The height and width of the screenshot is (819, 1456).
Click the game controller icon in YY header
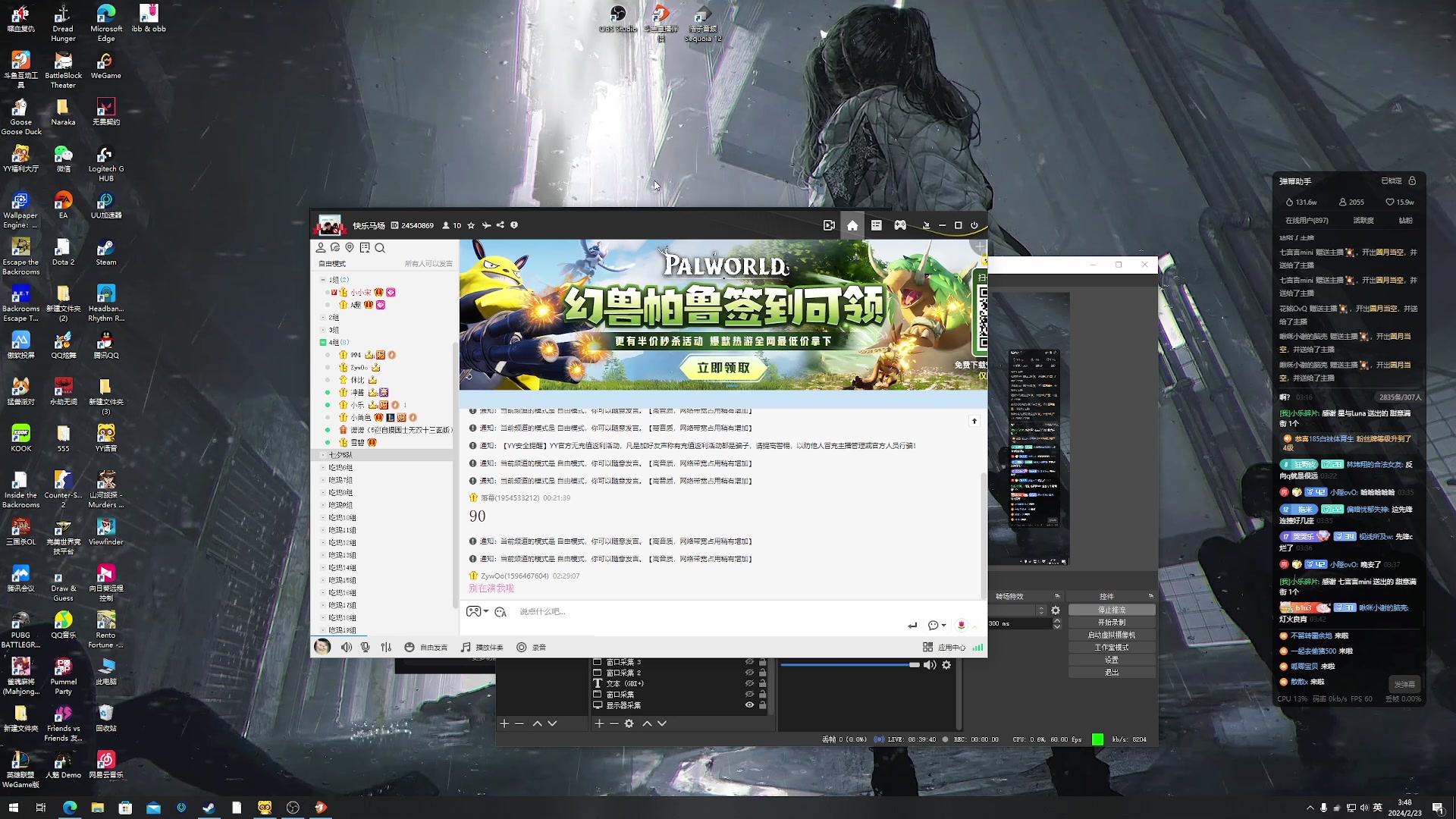[900, 225]
